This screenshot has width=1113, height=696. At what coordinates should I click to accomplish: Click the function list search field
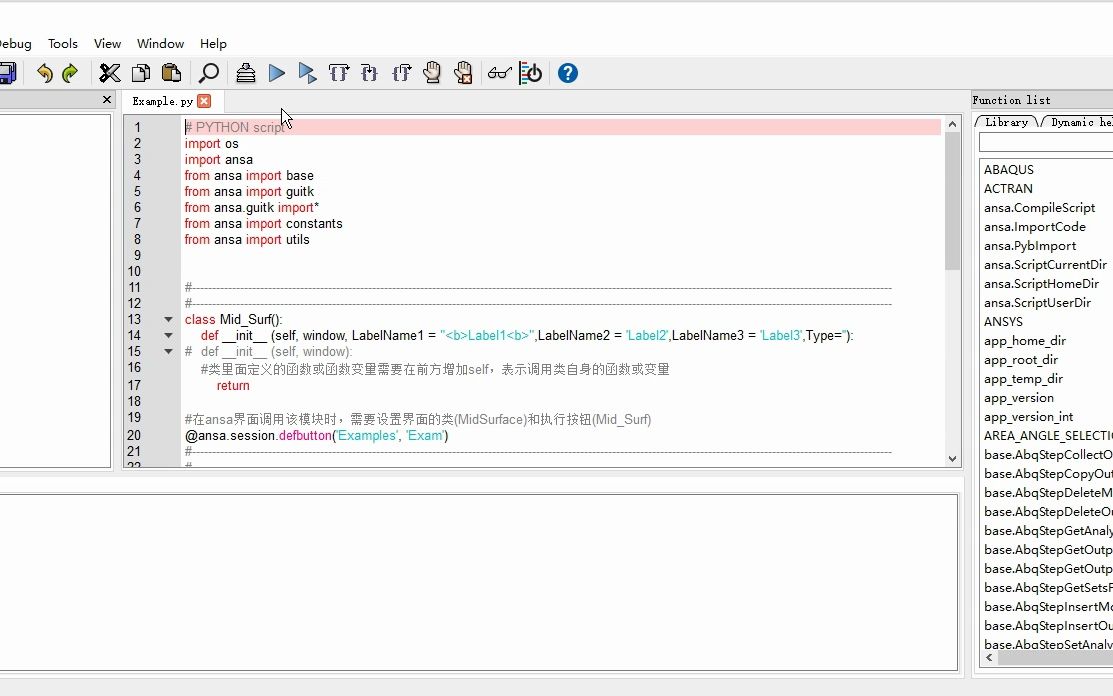pyautogui.click(x=1046, y=143)
